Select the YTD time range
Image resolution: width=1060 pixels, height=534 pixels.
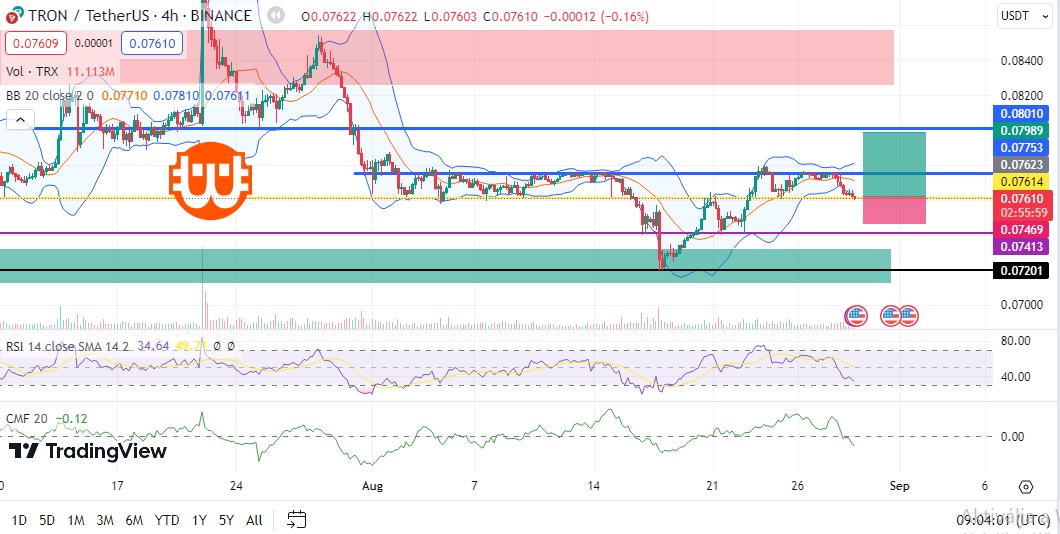166,520
